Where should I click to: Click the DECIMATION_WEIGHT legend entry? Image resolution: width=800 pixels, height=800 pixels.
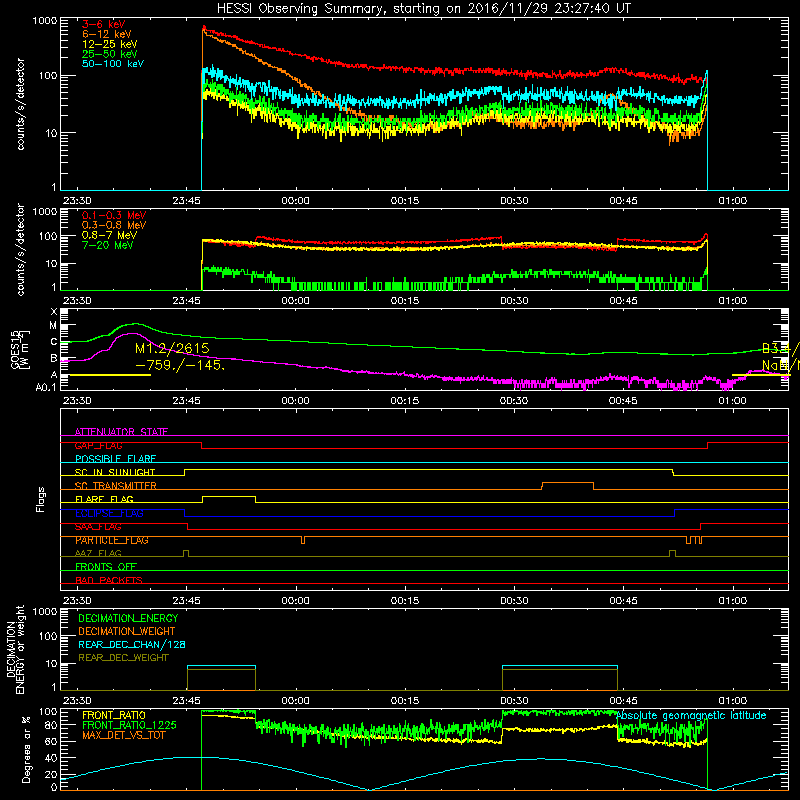click(x=127, y=631)
